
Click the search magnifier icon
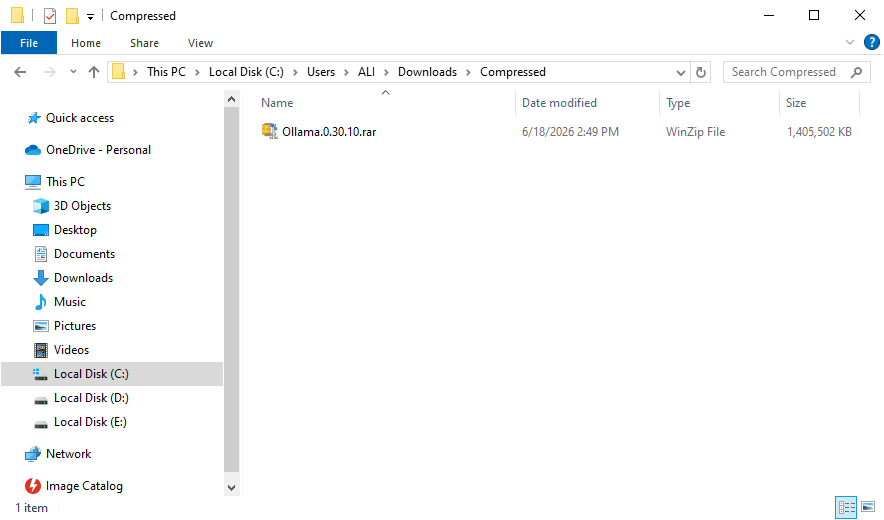point(856,72)
